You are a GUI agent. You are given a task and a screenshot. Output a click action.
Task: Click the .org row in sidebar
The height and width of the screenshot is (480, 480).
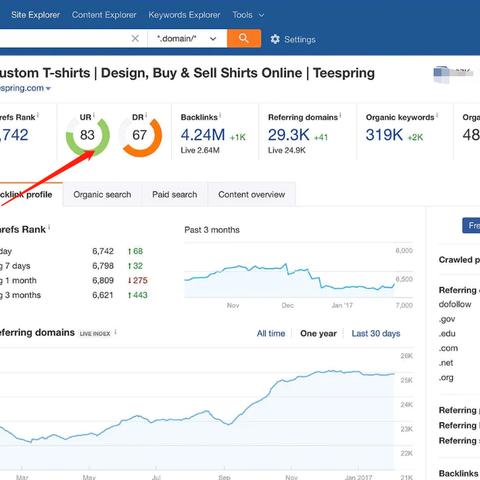pyautogui.click(x=446, y=378)
